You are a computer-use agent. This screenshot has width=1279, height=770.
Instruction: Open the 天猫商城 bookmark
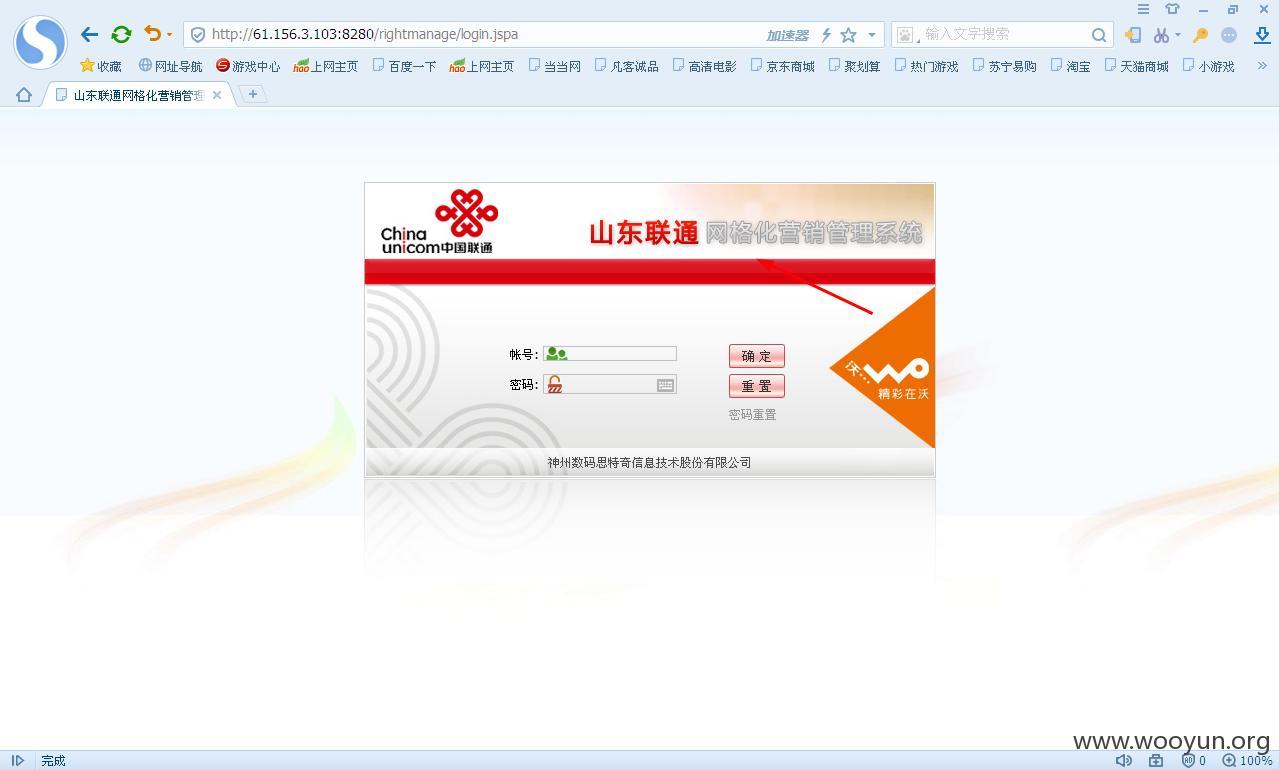click(1137, 66)
